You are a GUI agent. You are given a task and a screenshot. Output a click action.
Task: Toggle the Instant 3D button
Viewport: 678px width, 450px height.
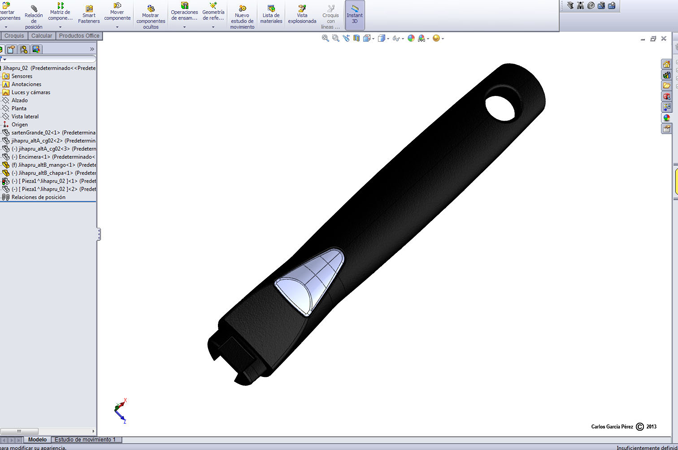point(354,13)
